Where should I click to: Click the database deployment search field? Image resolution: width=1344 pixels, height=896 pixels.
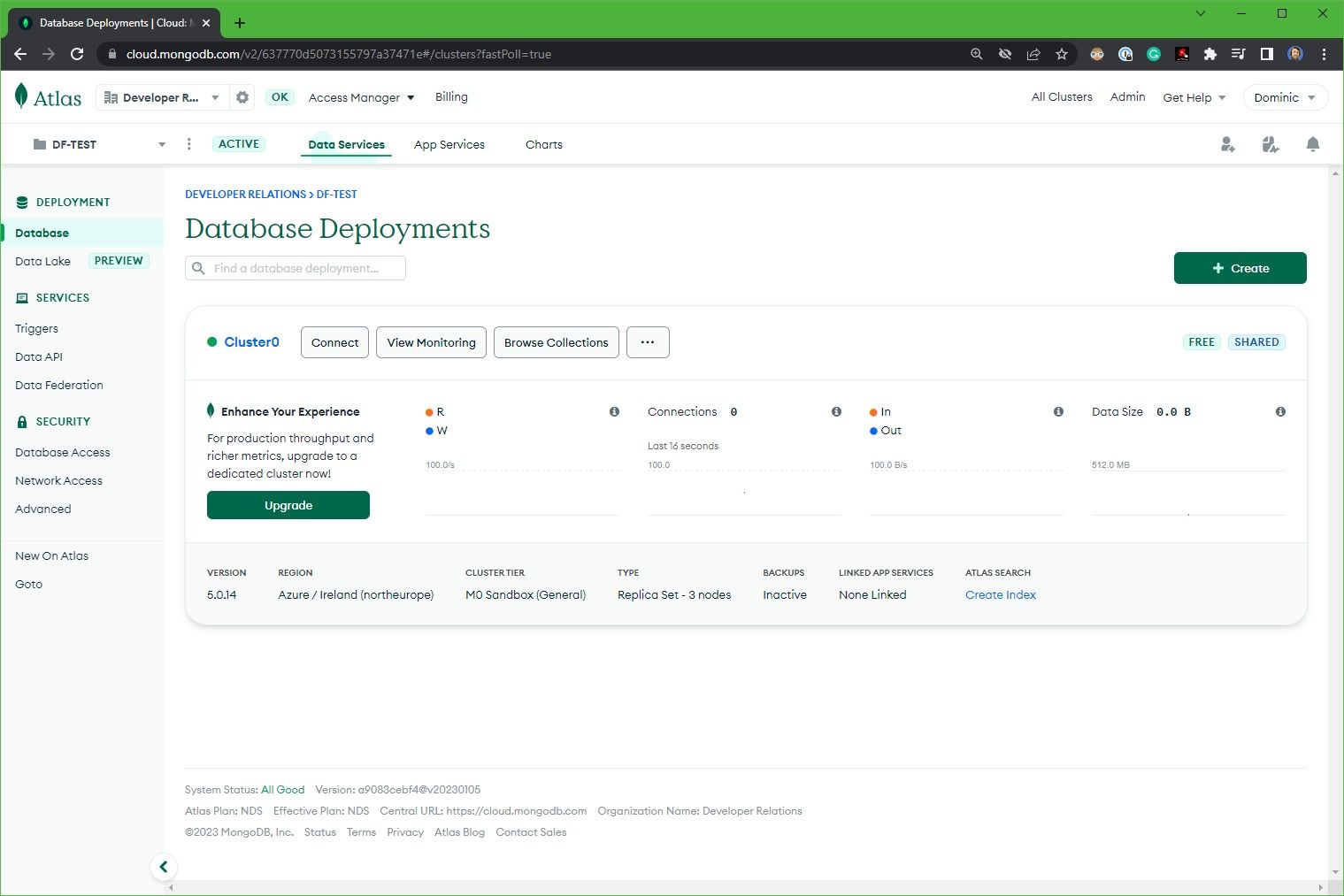tap(296, 268)
